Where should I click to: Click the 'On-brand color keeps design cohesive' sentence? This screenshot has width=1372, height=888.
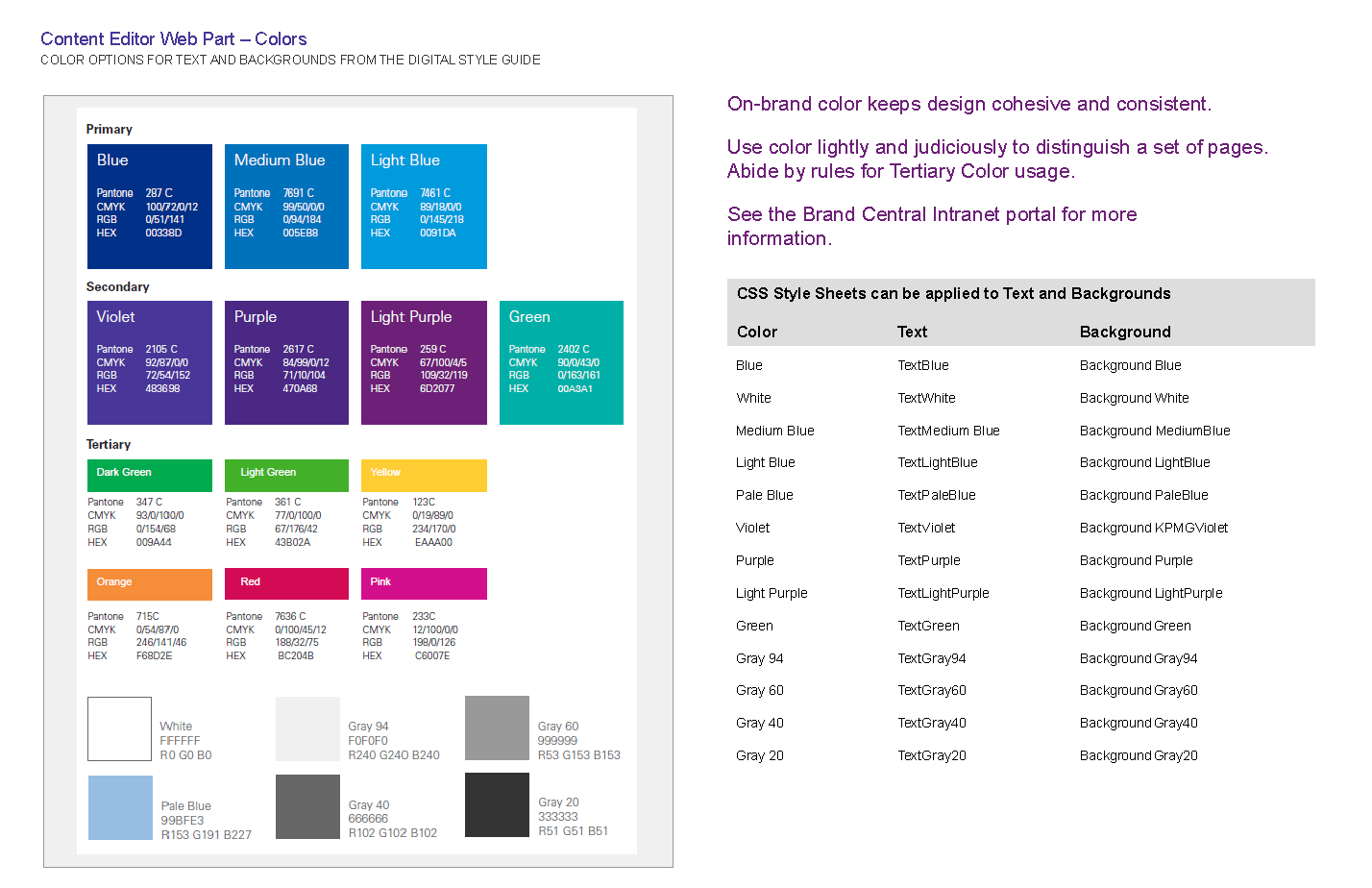969,105
